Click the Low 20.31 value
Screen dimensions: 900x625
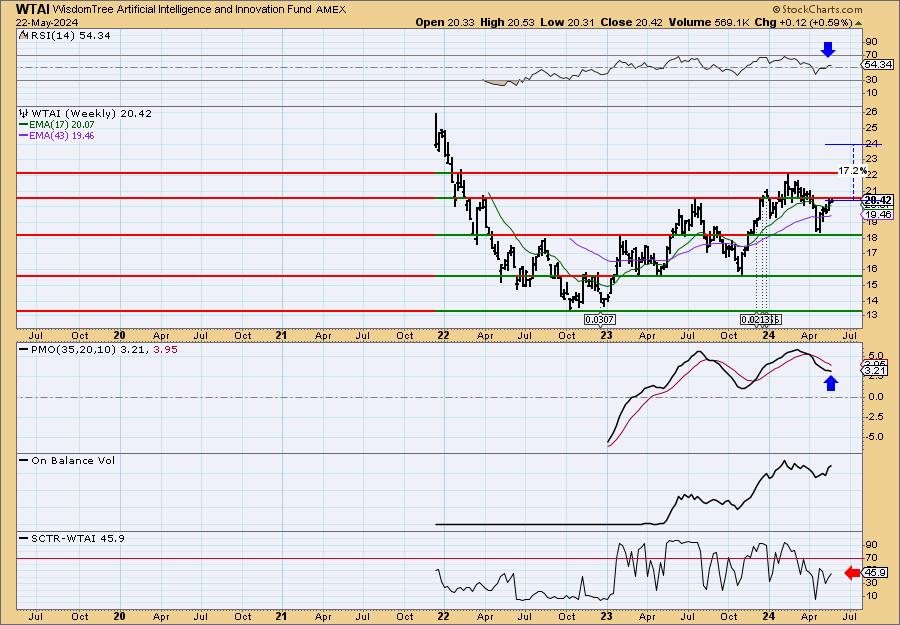tap(568, 22)
